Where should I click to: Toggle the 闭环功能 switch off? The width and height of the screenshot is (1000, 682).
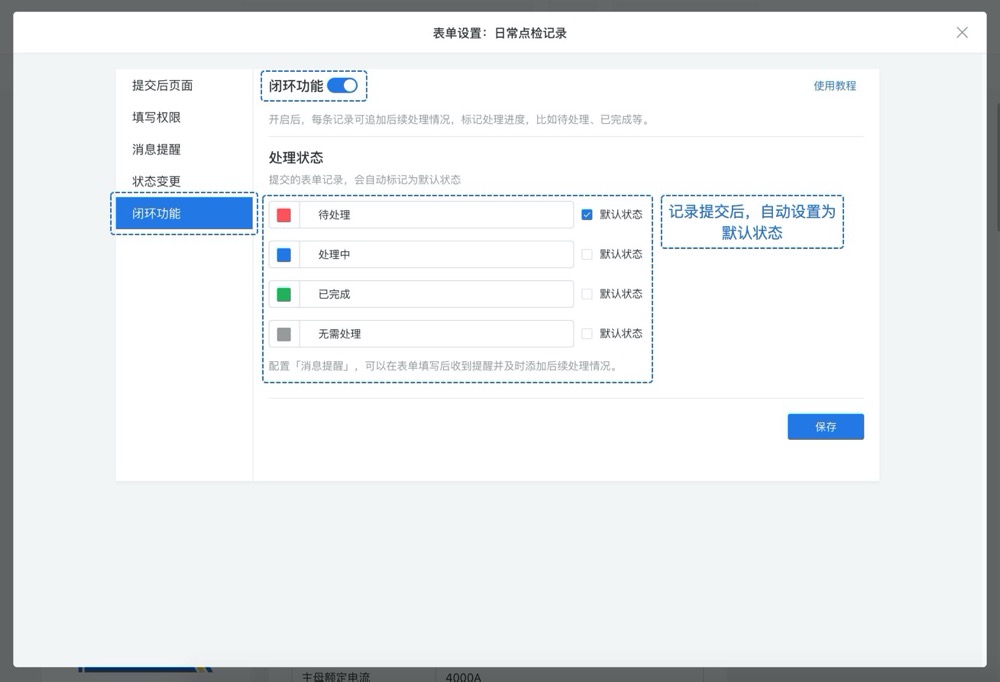[x=342, y=86]
